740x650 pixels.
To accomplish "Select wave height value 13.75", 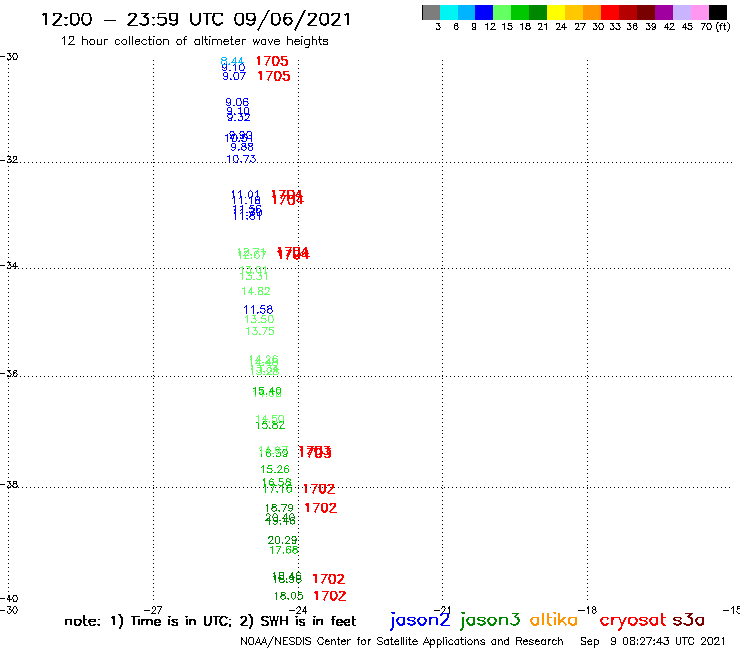I will (x=260, y=331).
